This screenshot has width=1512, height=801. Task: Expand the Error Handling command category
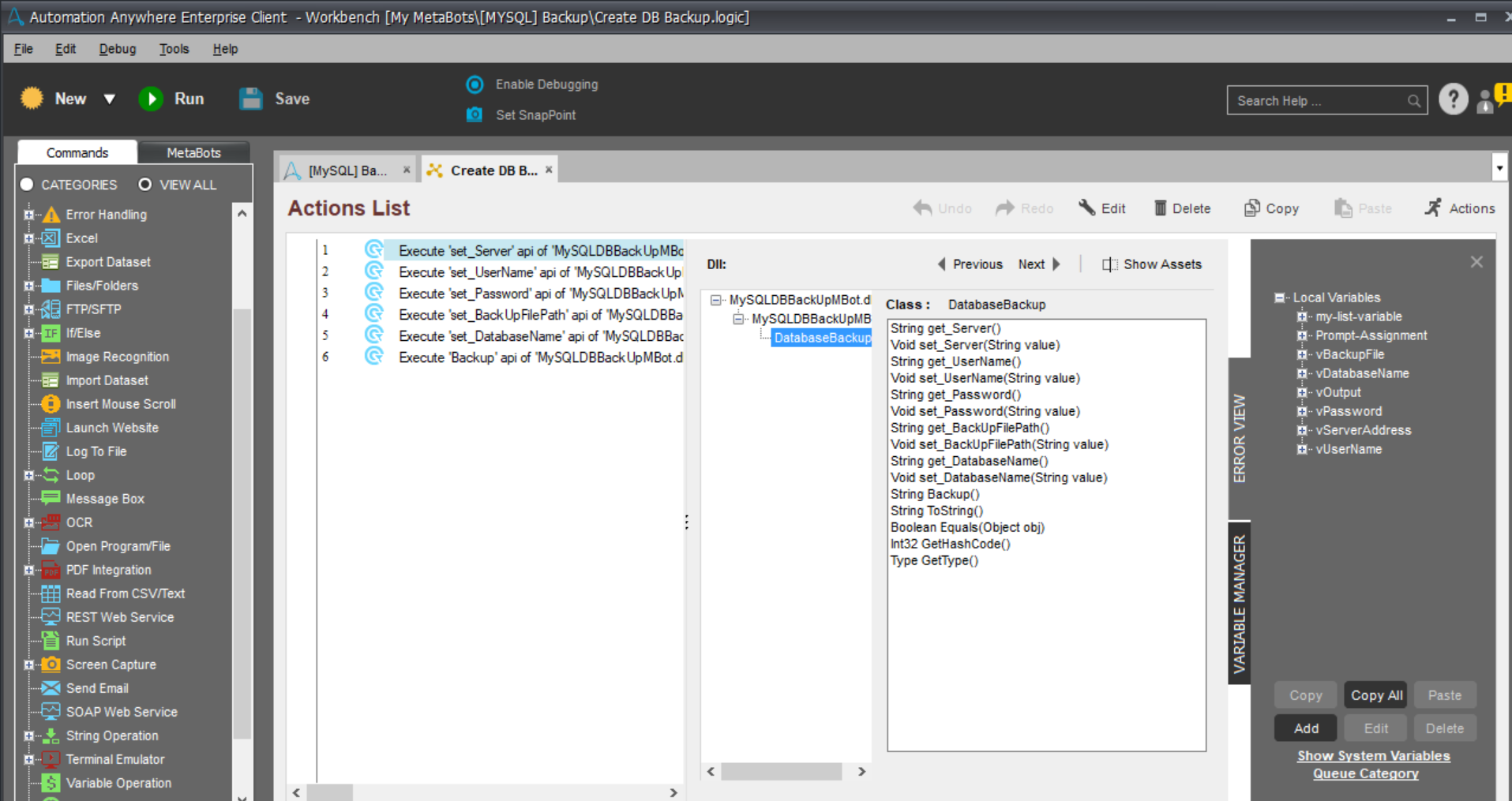[x=29, y=215]
